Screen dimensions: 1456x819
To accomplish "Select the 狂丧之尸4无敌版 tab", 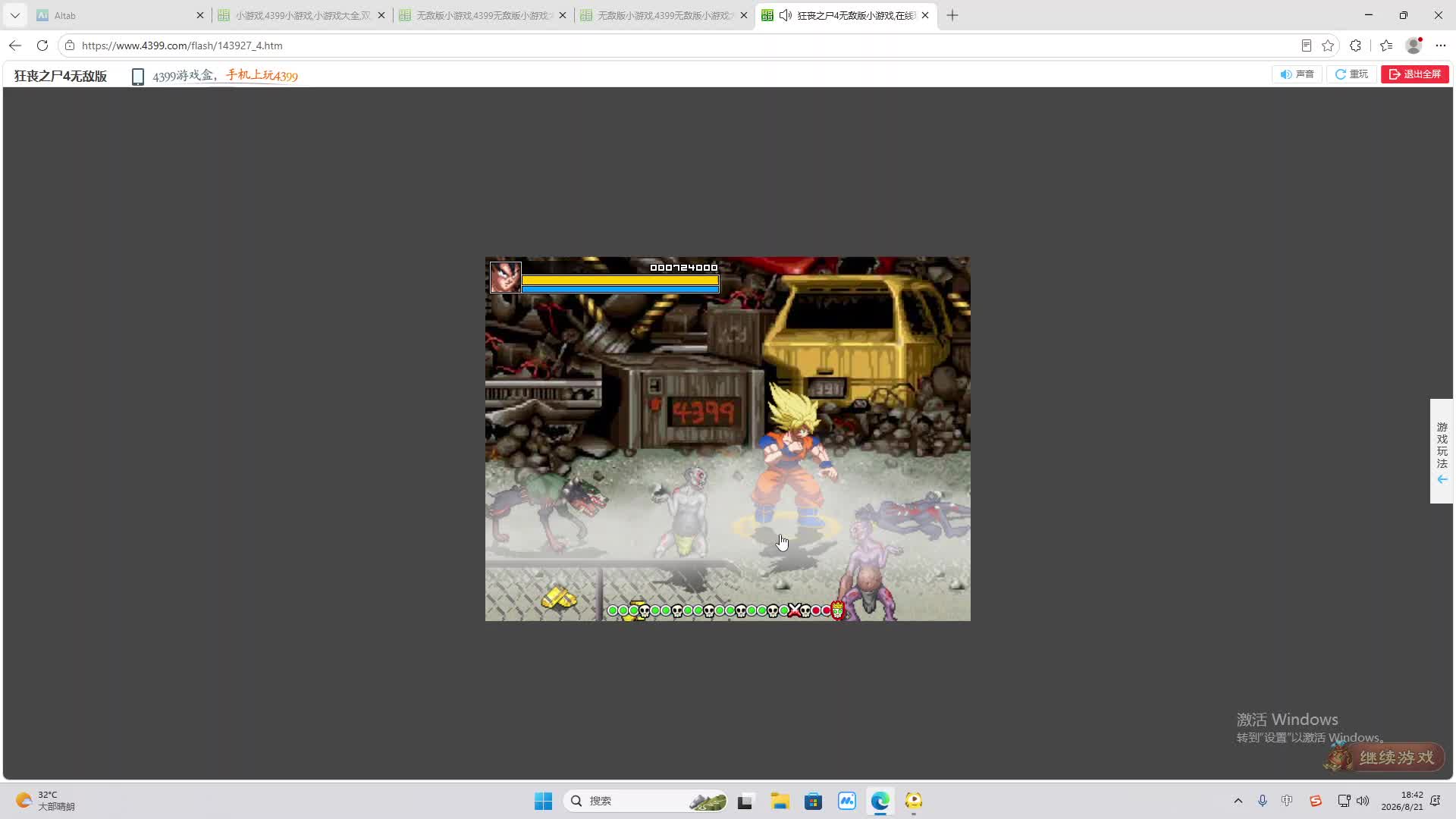I will tap(846, 15).
